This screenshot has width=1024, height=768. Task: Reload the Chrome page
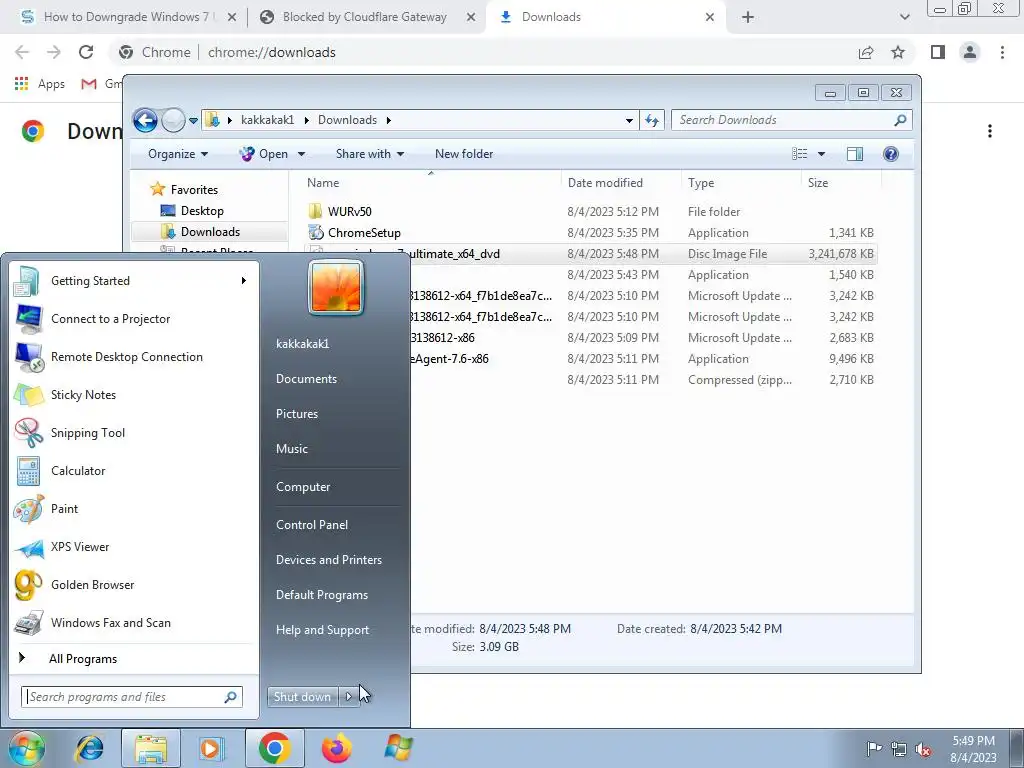click(x=86, y=52)
